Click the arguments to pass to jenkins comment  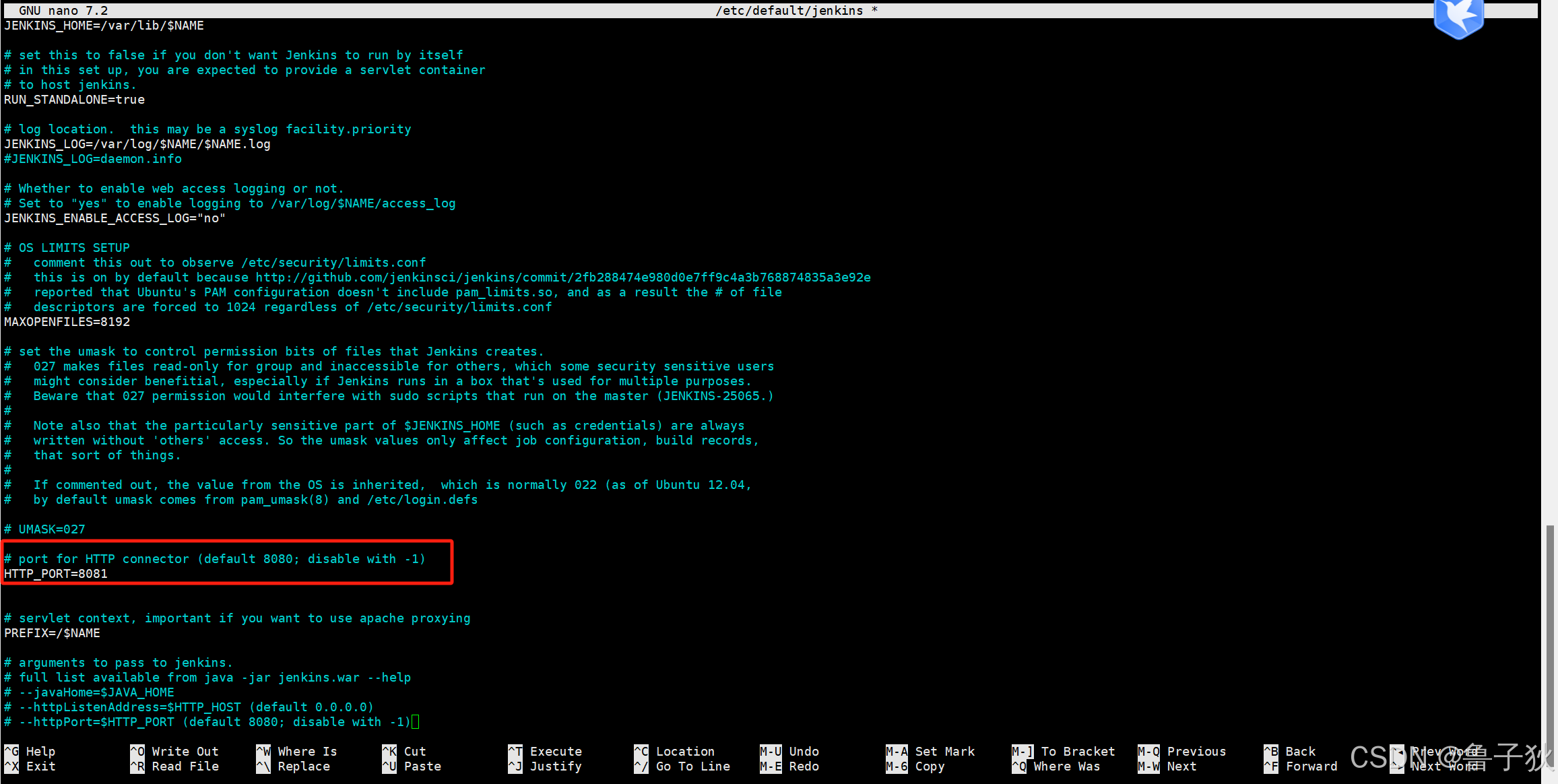(x=119, y=662)
